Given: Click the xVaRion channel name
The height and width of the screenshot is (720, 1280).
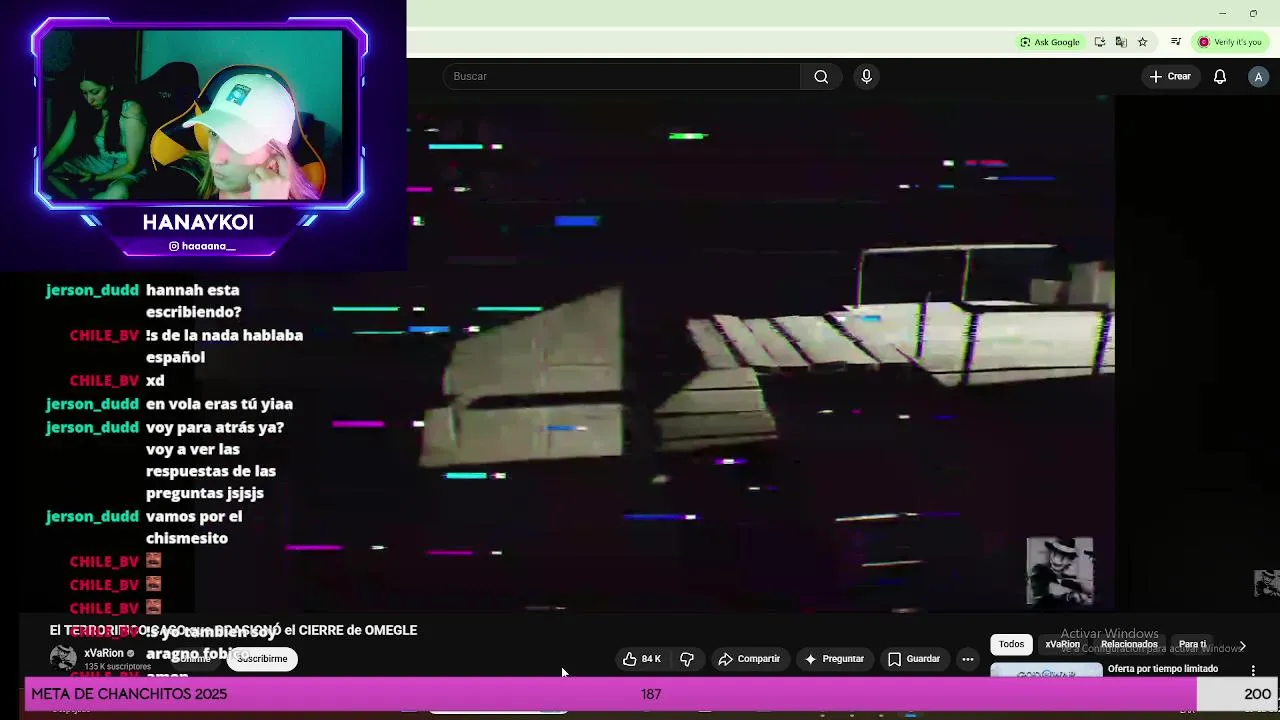Looking at the screenshot, I should 104,653.
